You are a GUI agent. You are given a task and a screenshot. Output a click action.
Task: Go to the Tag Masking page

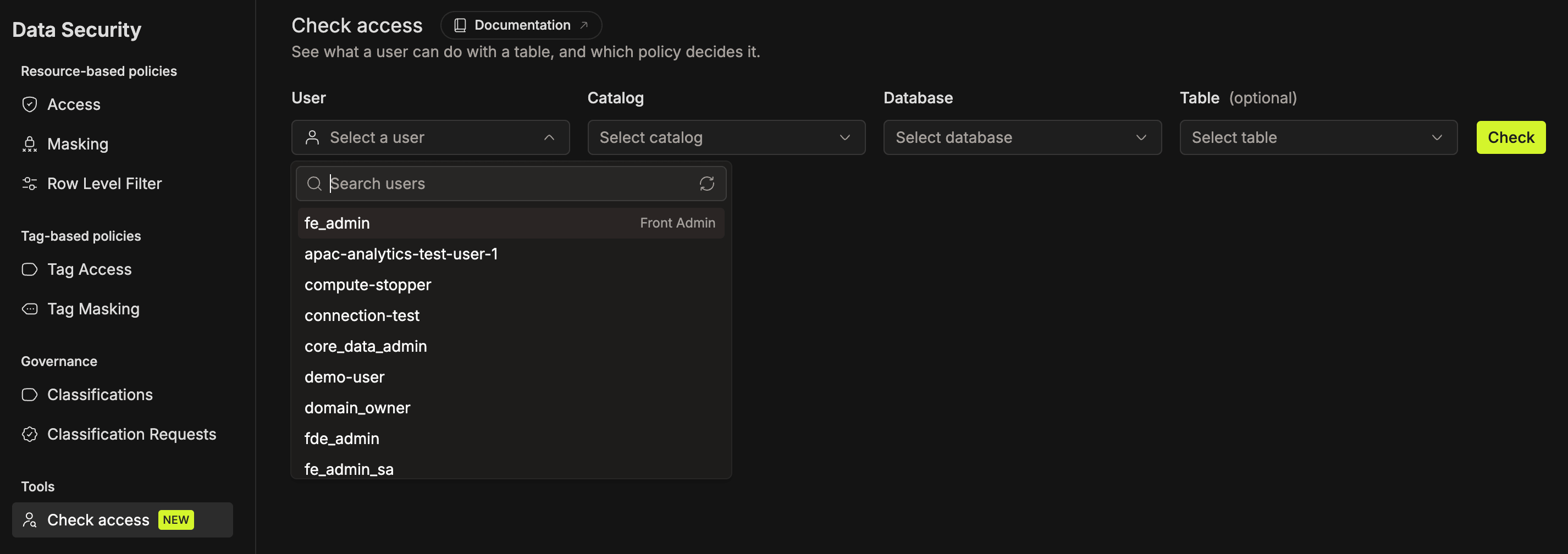(x=123, y=309)
